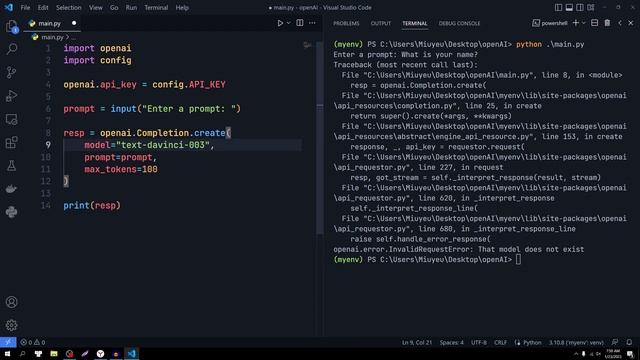Open launch profile dropdown next to plus

(584, 23)
